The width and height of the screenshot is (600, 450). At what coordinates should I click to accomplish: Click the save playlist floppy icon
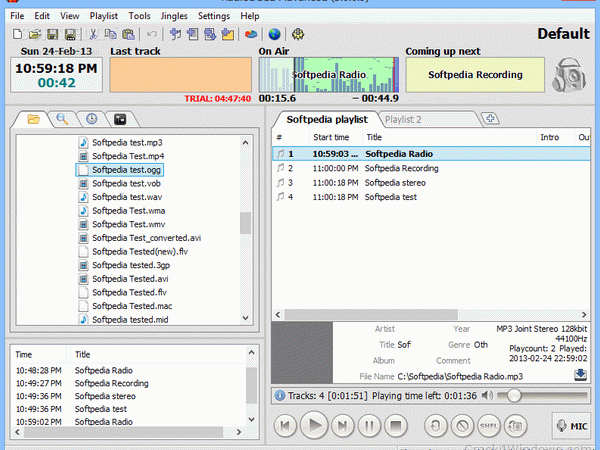point(53,34)
